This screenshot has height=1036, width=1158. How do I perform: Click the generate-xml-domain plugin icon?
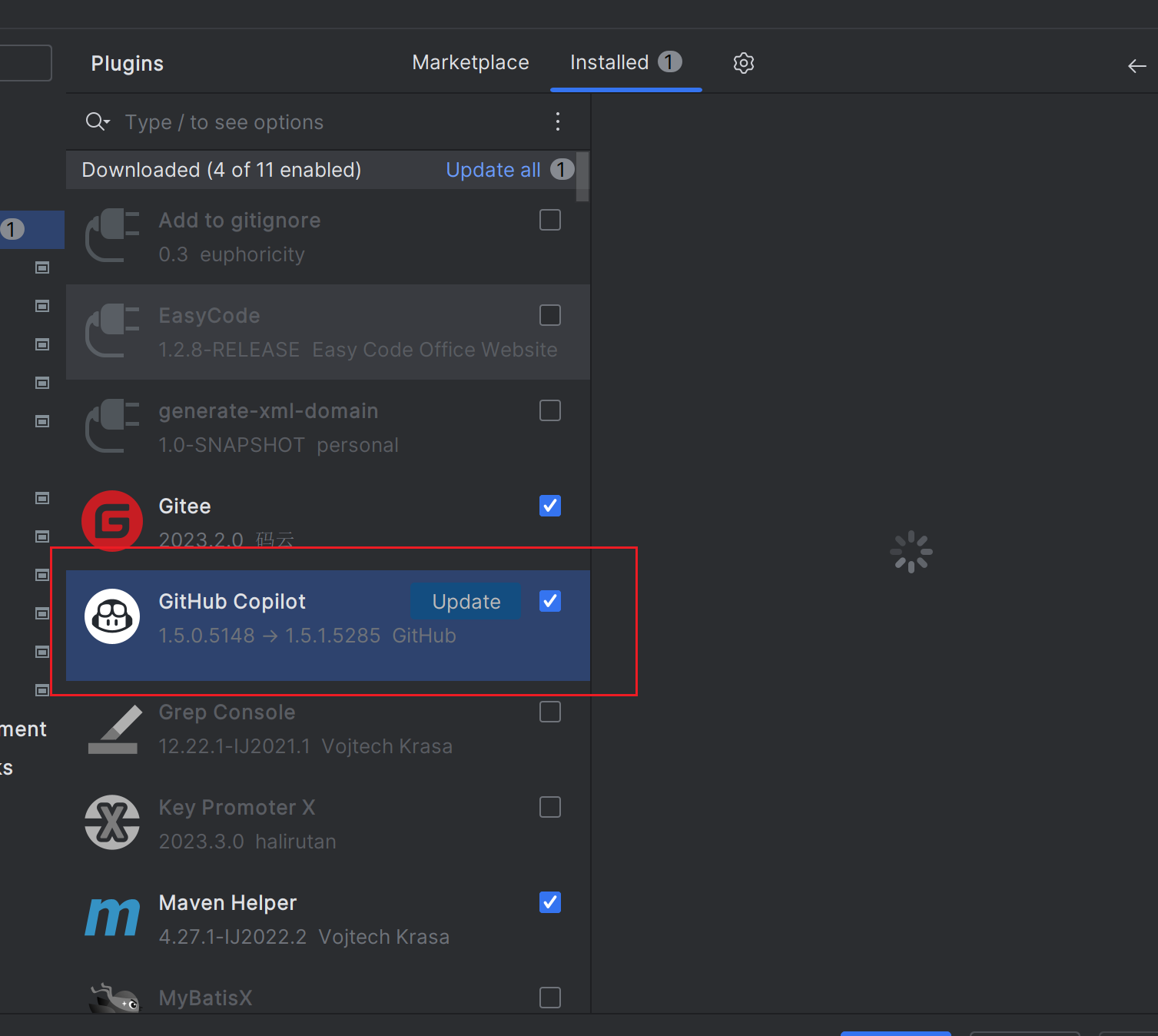(112, 427)
